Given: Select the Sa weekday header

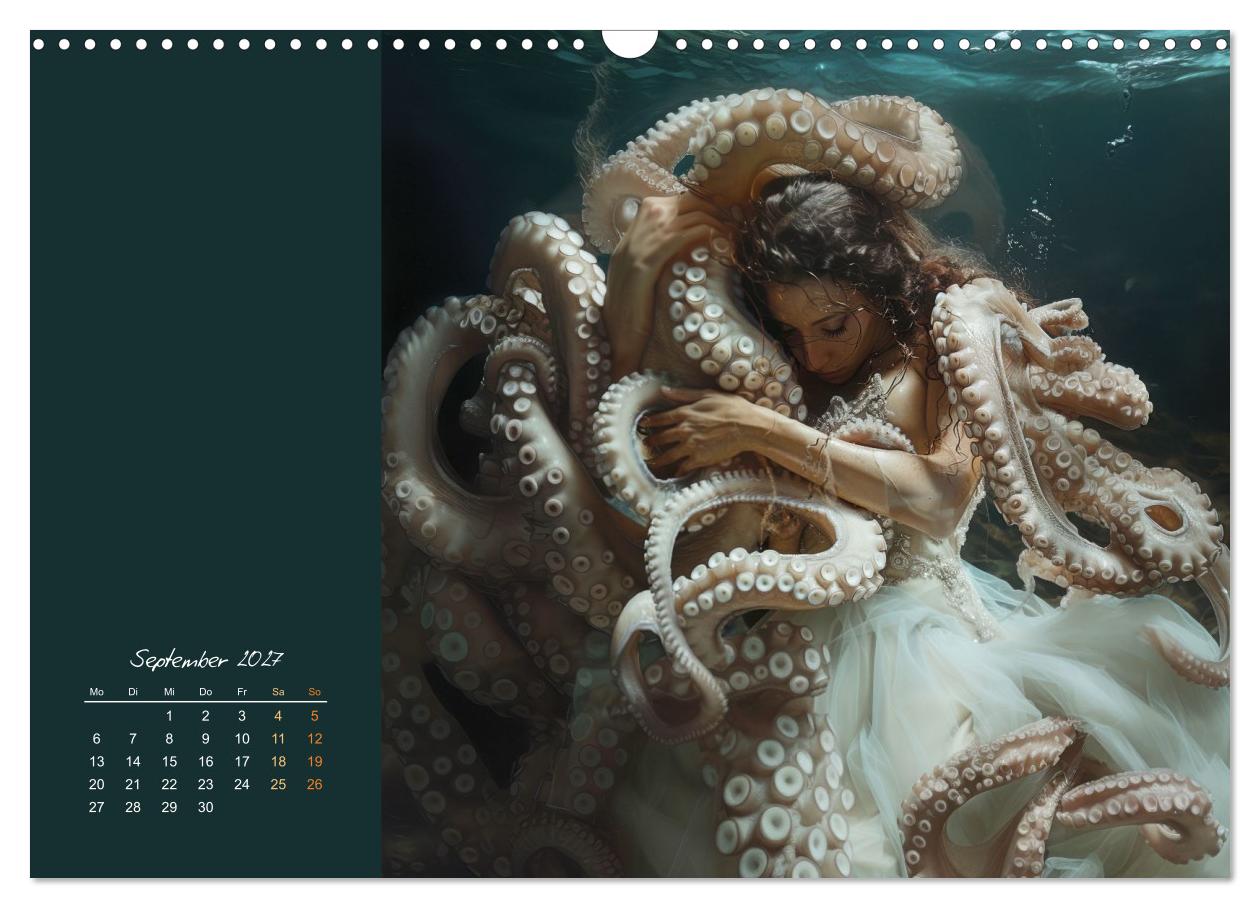Looking at the screenshot, I should point(278,692).
